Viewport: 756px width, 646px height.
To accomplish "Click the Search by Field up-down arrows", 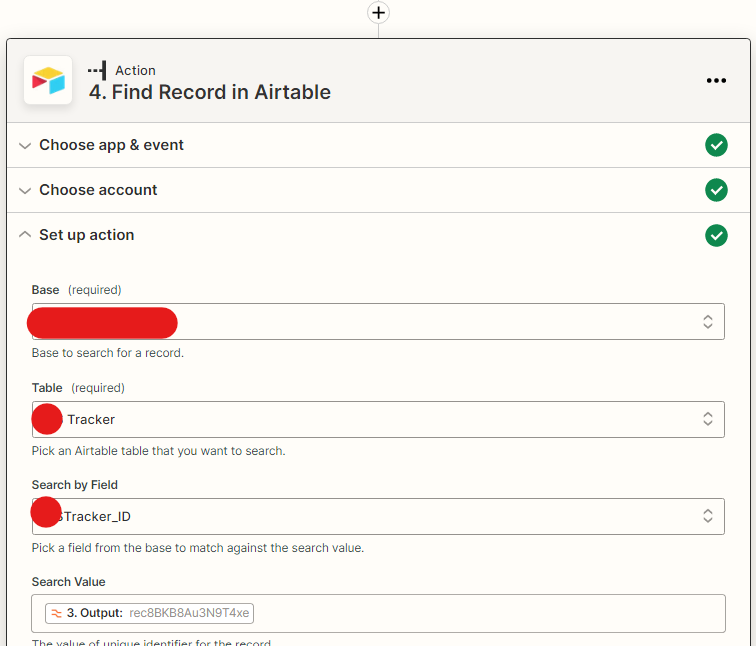I will 707,516.
